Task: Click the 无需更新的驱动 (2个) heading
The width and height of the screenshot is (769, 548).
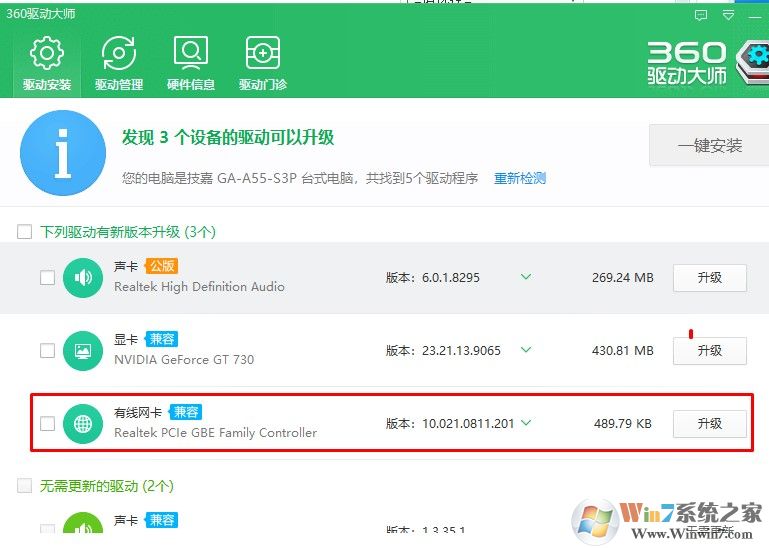Action: (107, 486)
